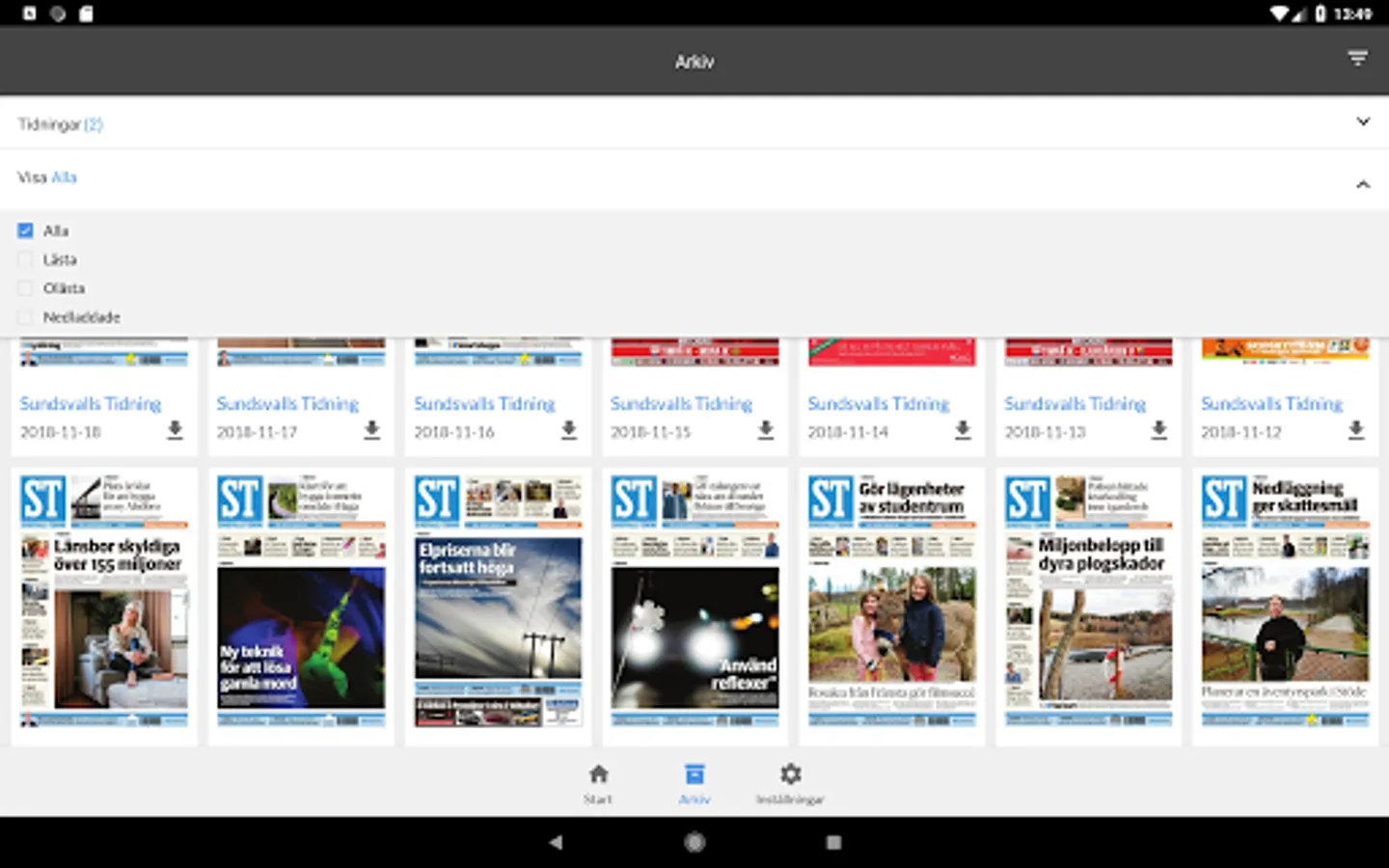Click the Wi-Fi status icon
Image resolution: width=1389 pixels, height=868 pixels.
tap(1279, 14)
